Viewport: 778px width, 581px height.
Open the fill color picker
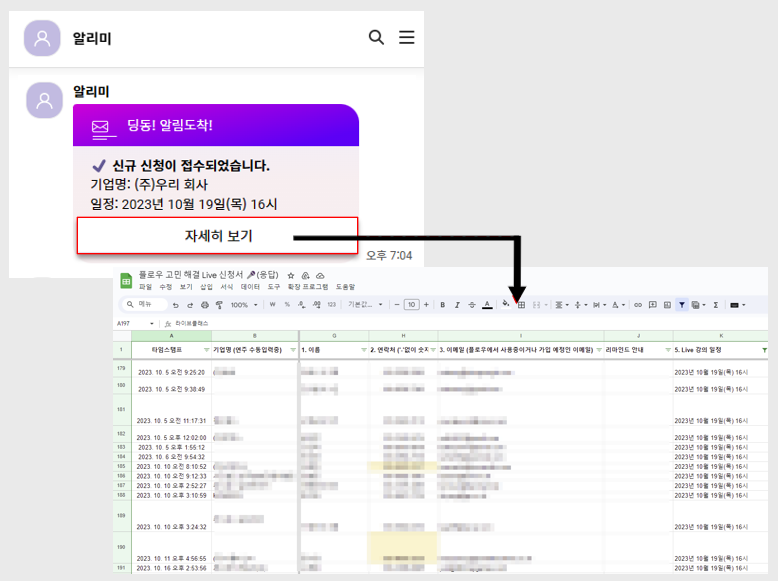tap(506, 304)
